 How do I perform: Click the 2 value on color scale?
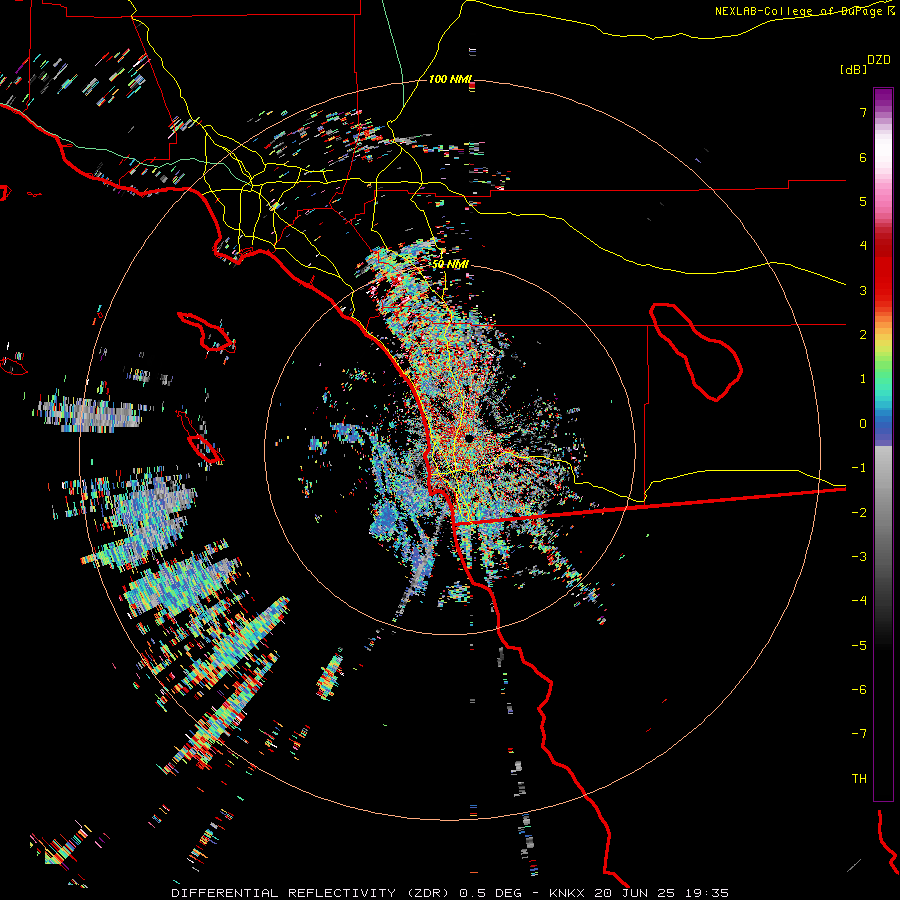(x=863, y=335)
